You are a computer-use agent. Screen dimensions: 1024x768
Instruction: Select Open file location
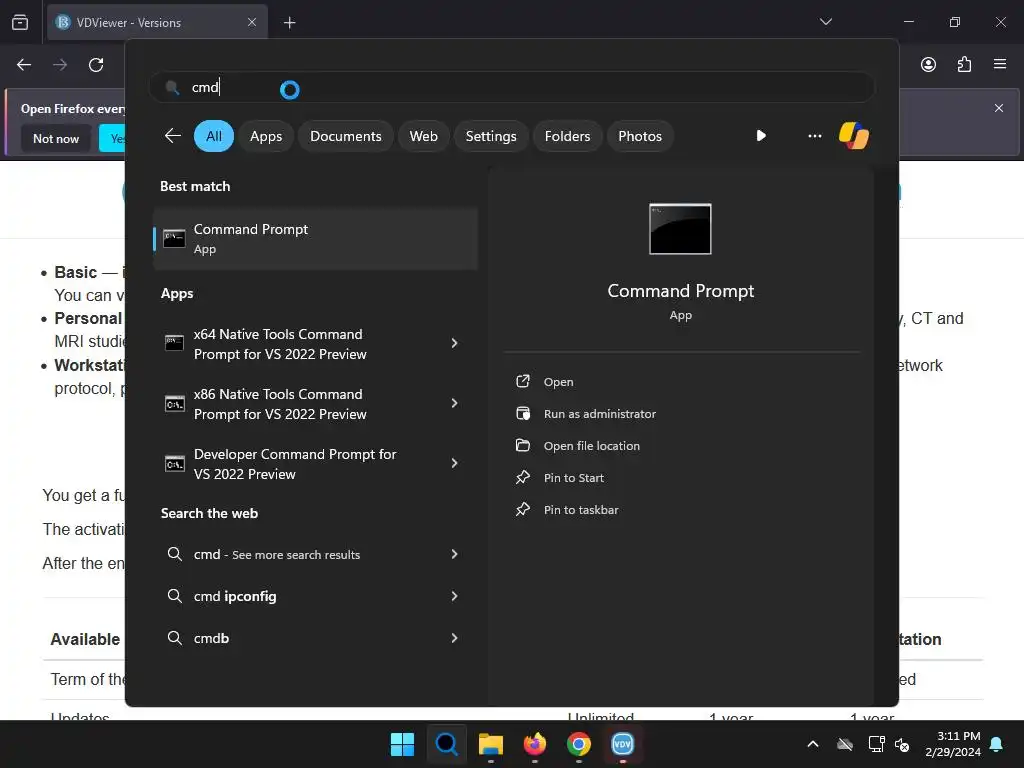[591, 446]
